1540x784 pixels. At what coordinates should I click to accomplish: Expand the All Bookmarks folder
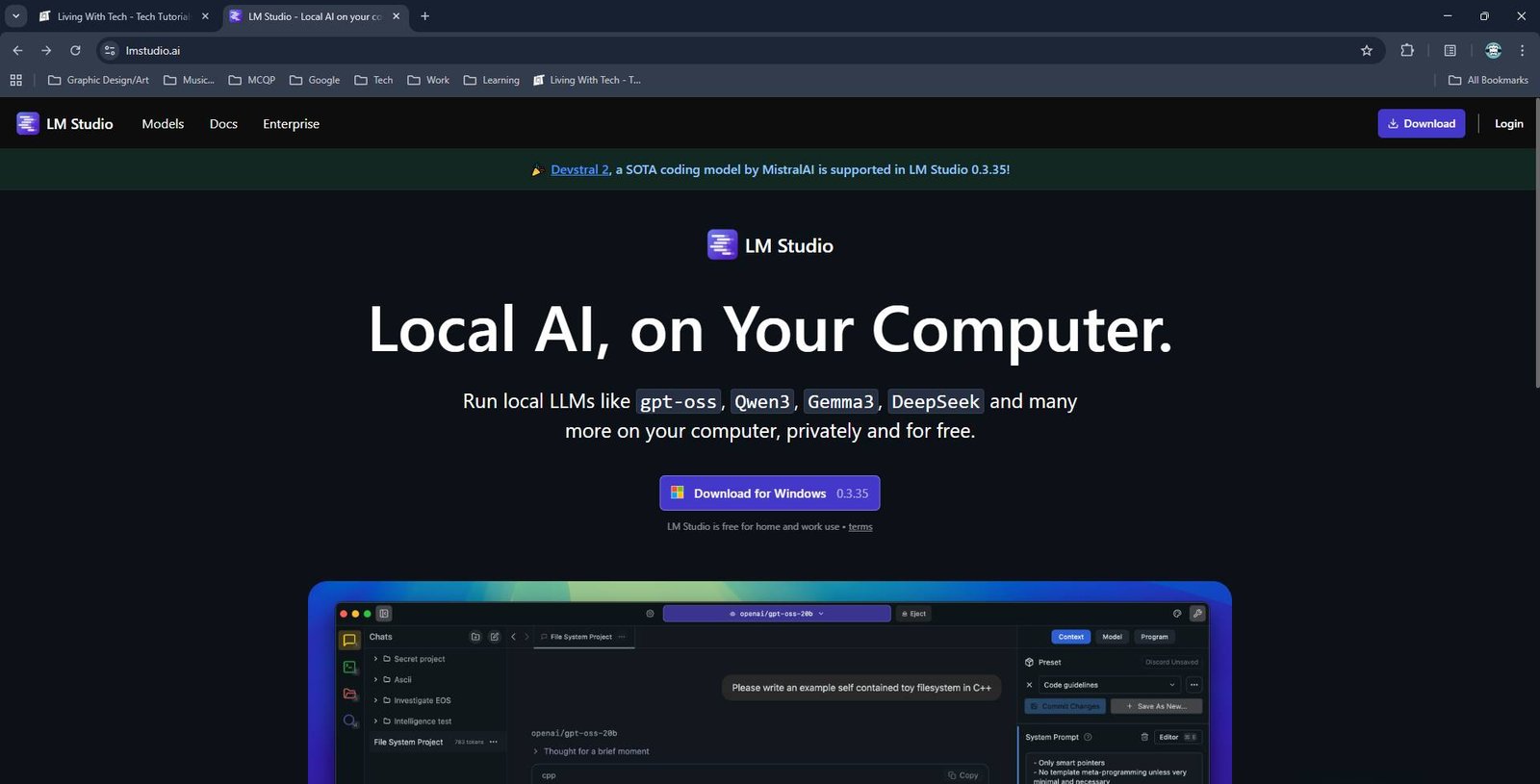[x=1488, y=80]
